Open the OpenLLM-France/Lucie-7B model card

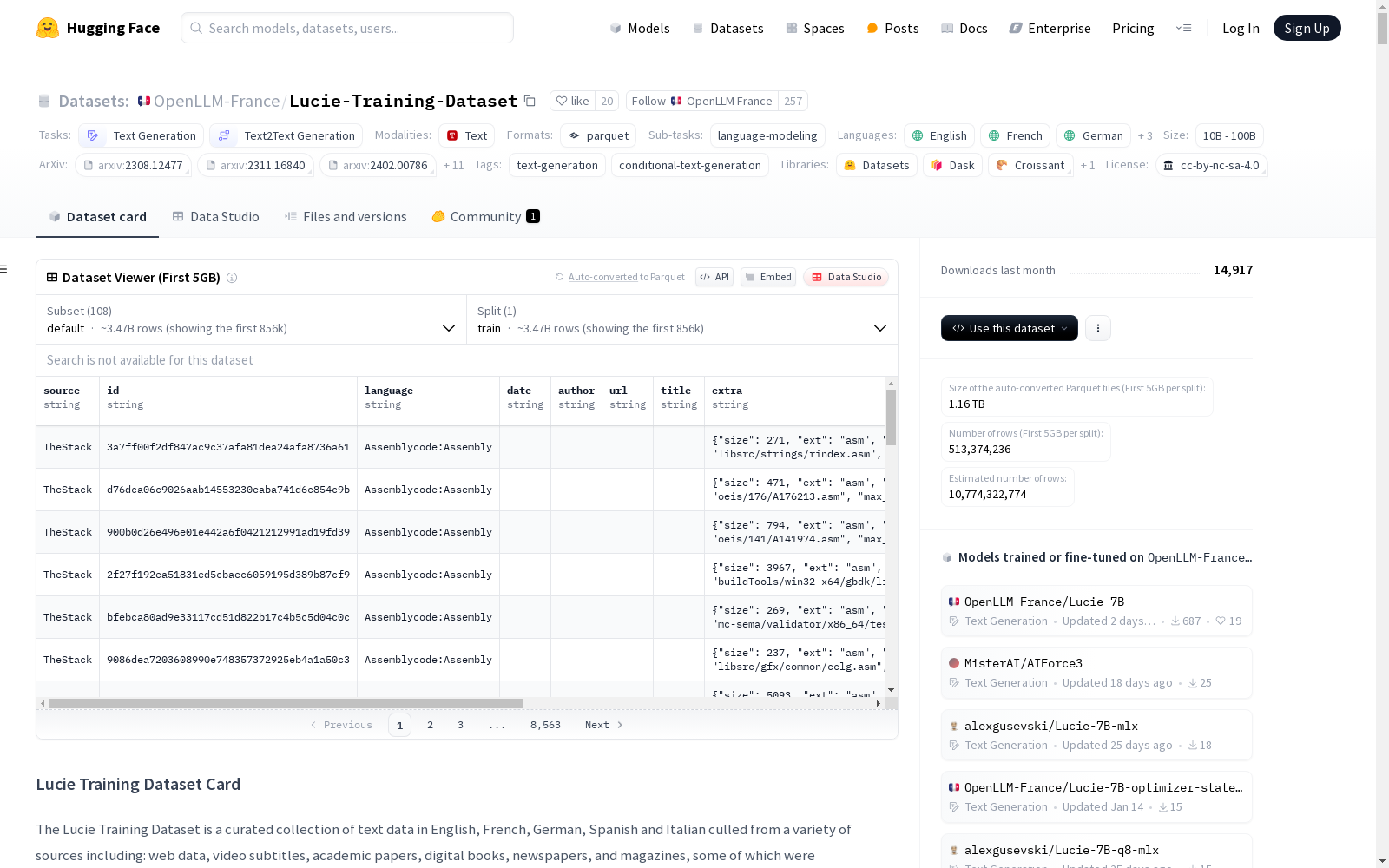(x=1096, y=610)
